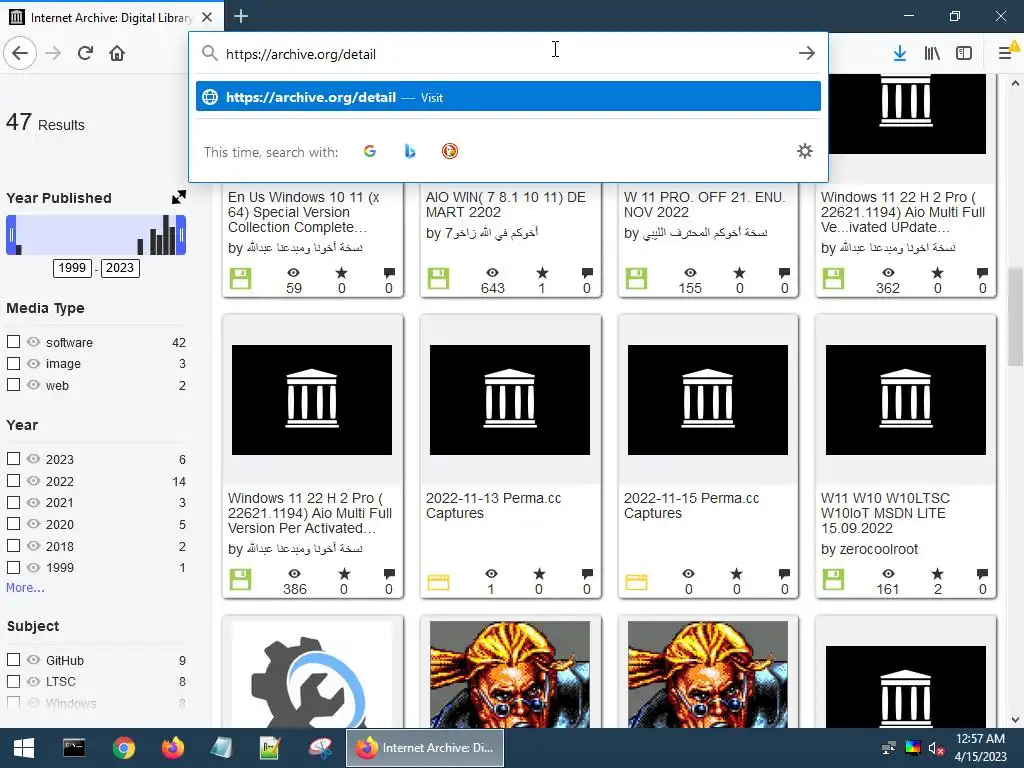The image size is (1024, 768).
Task: Open Command Prompt from taskbar
Action: 74,748
